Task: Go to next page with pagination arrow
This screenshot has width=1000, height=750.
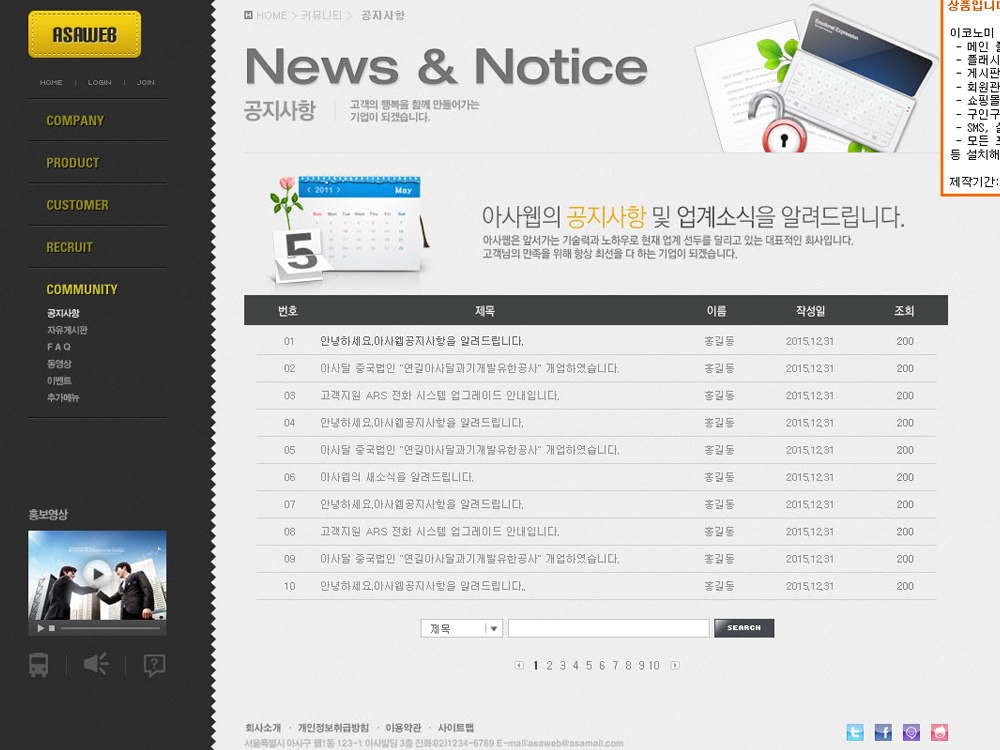Action: (x=675, y=665)
